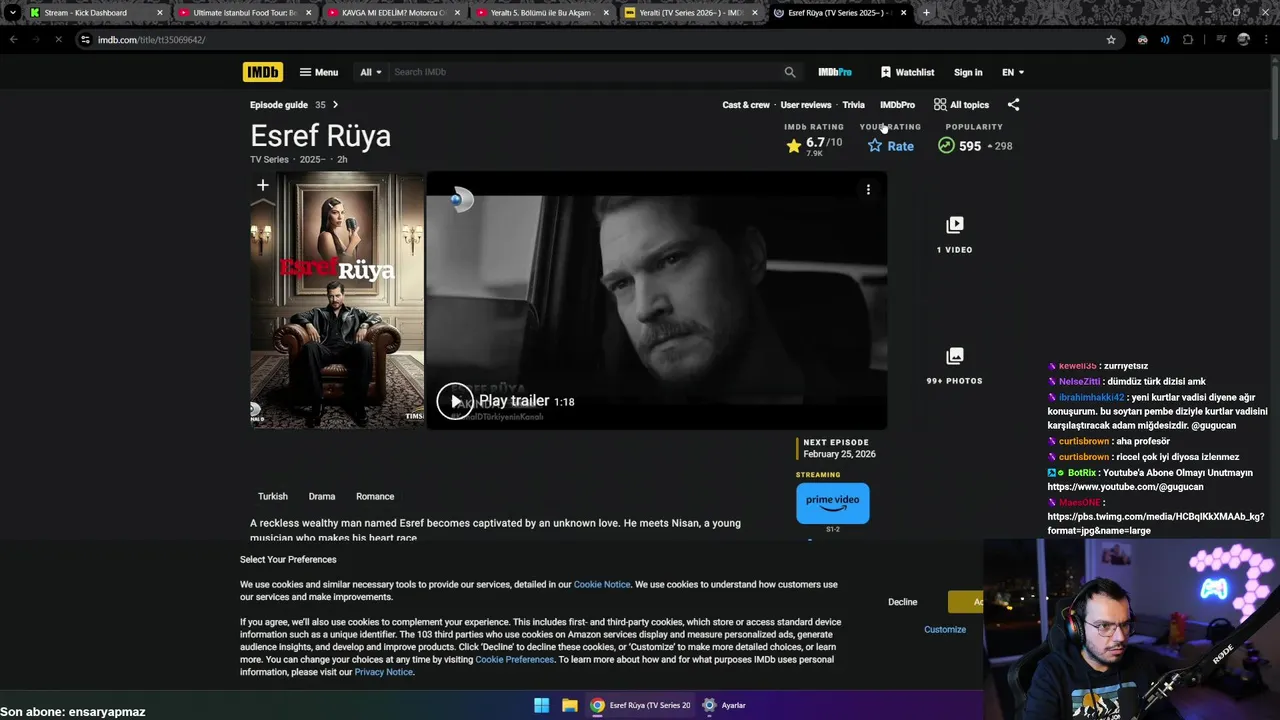The width and height of the screenshot is (1280, 720).
Task: Open the Windows Start button
Action: point(541,705)
